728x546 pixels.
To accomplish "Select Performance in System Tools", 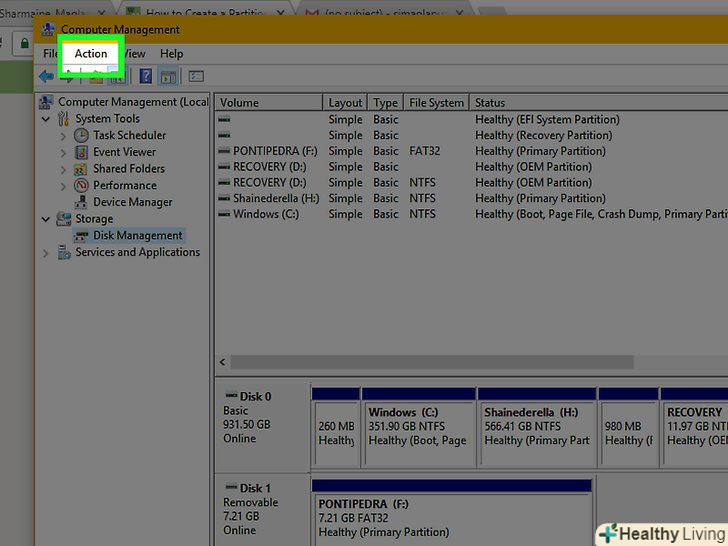I will (124, 185).
